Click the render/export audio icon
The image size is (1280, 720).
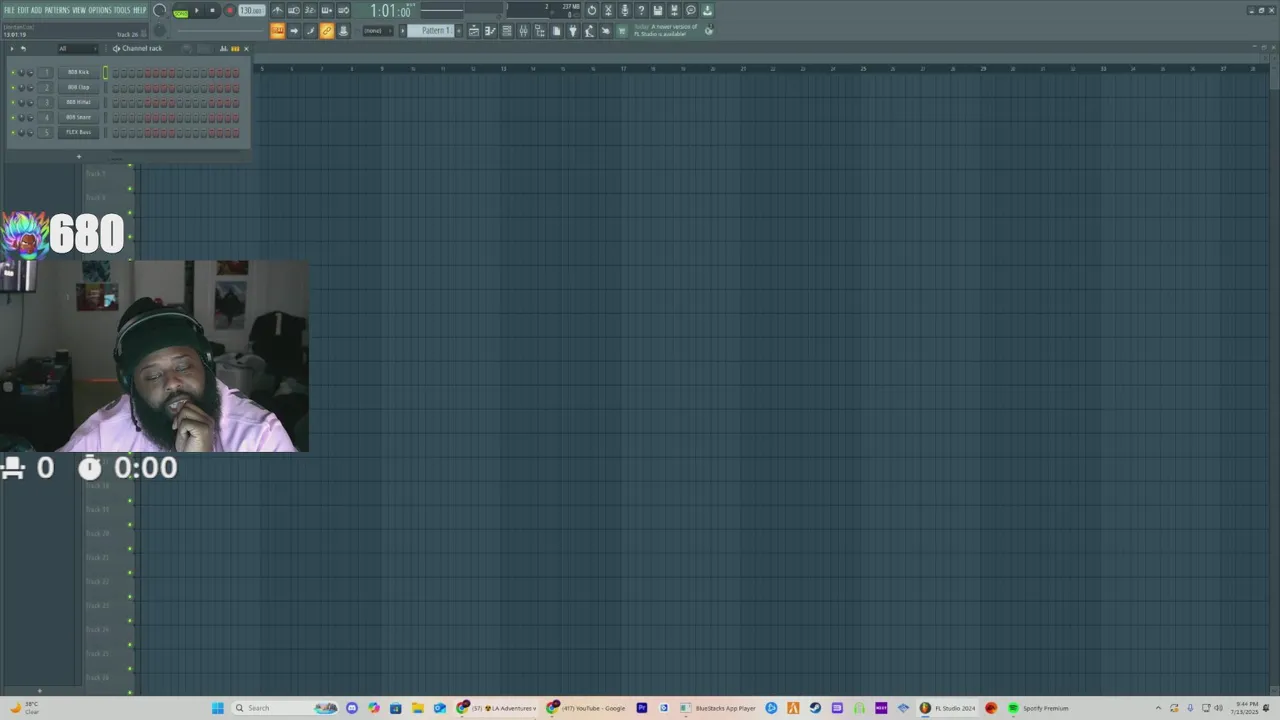coord(674,10)
